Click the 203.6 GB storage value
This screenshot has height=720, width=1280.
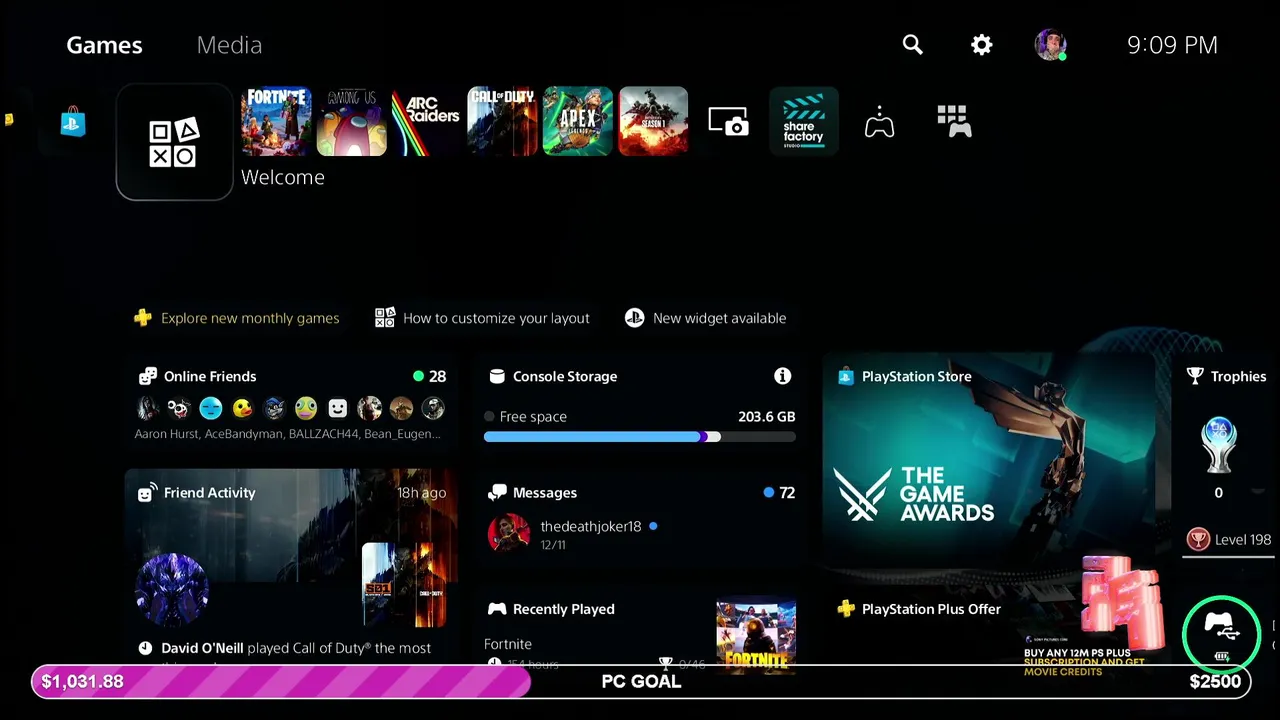click(x=766, y=416)
